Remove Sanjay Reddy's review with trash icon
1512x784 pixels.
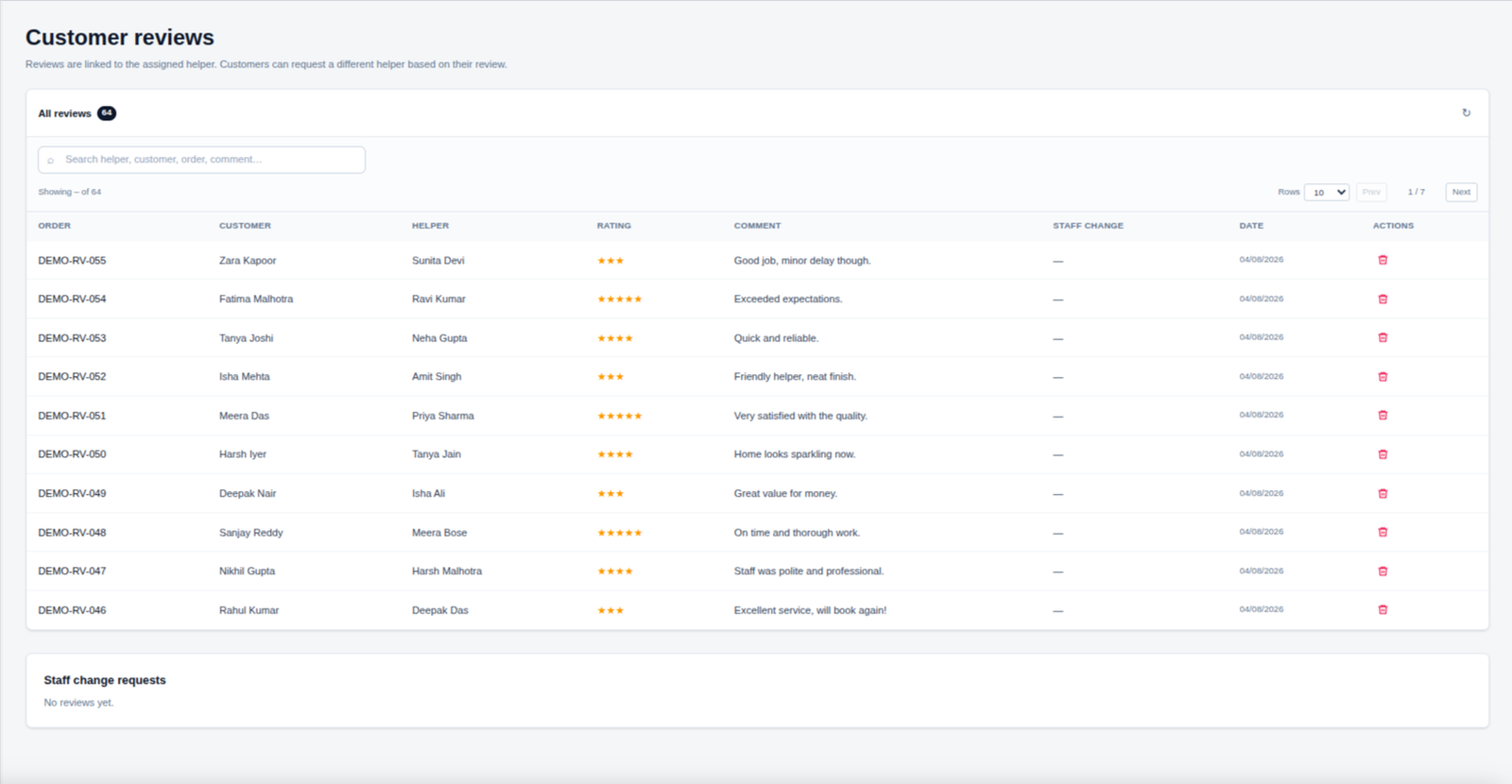pos(1383,532)
